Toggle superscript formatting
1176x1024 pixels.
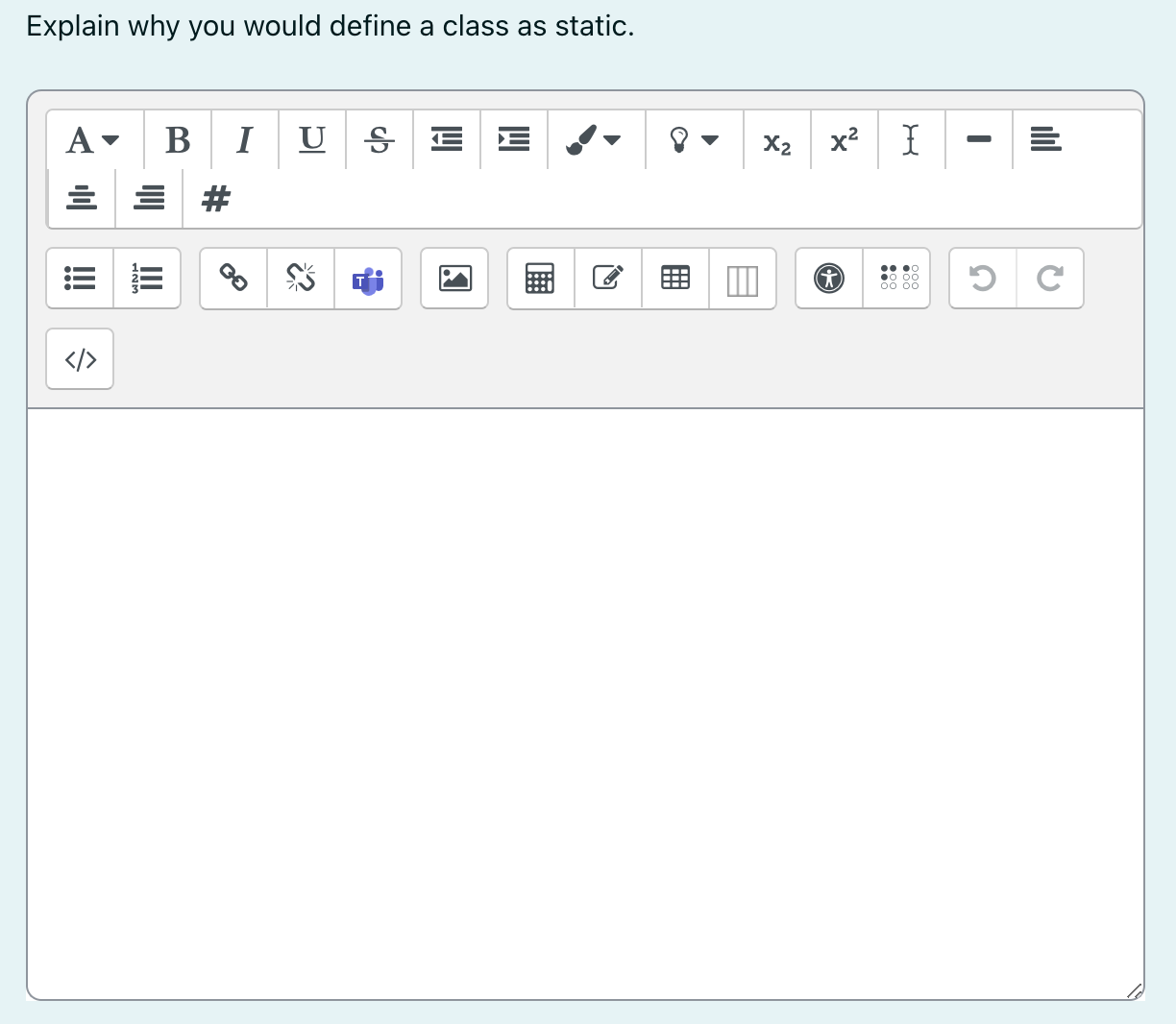pyautogui.click(x=845, y=140)
